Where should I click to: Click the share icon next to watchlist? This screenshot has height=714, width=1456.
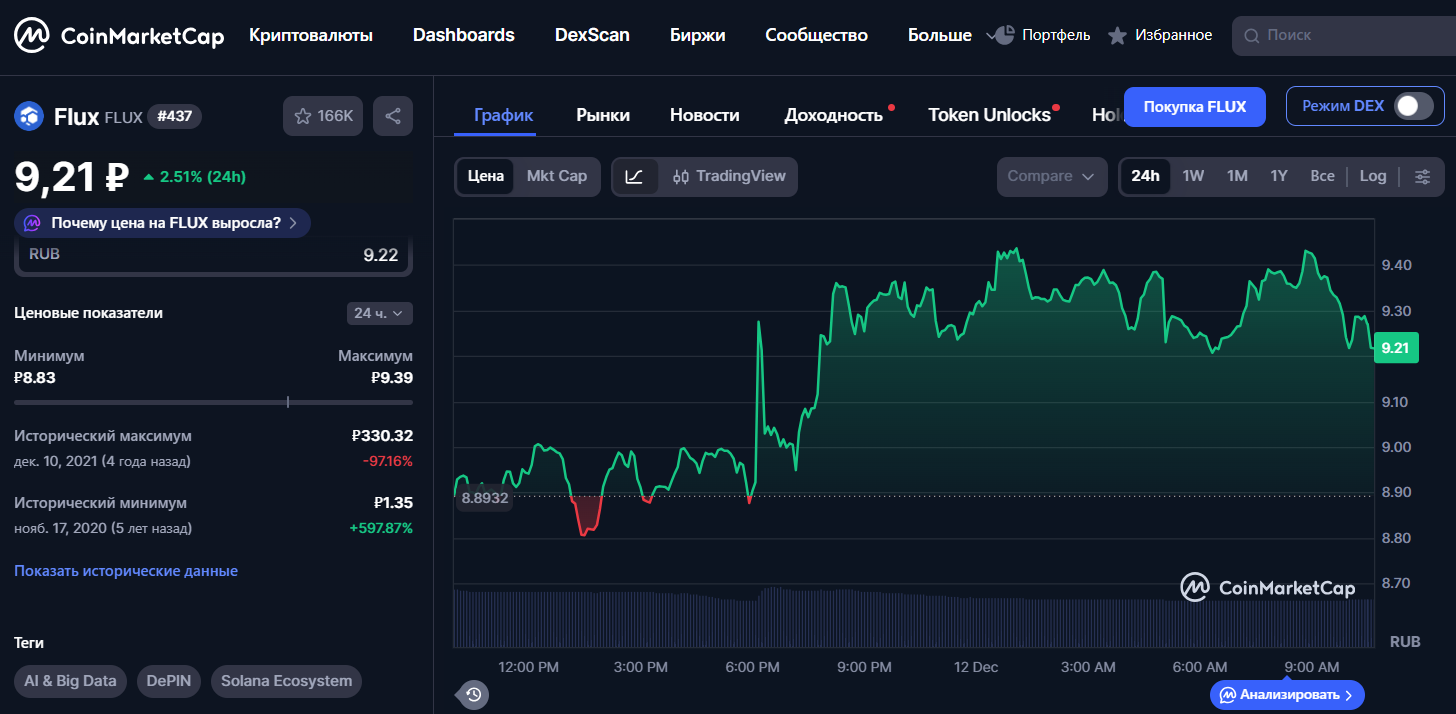393,116
